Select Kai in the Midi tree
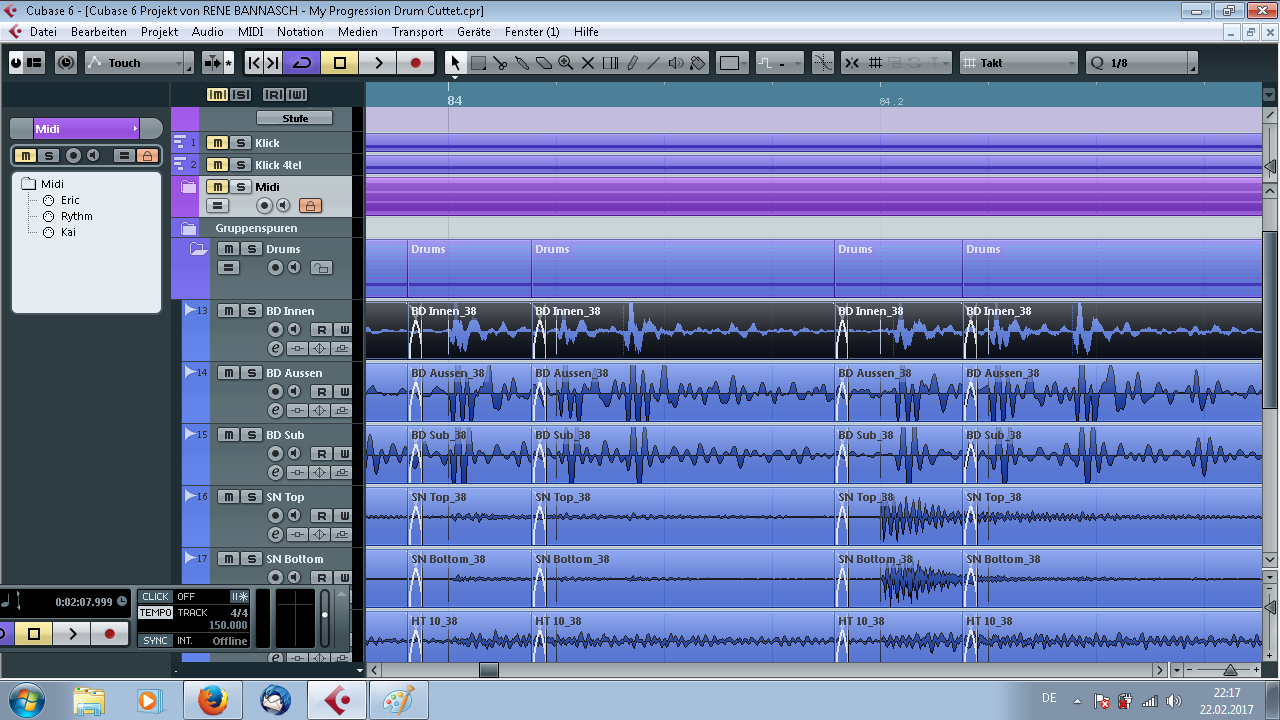The image size is (1280, 720). tap(68, 232)
